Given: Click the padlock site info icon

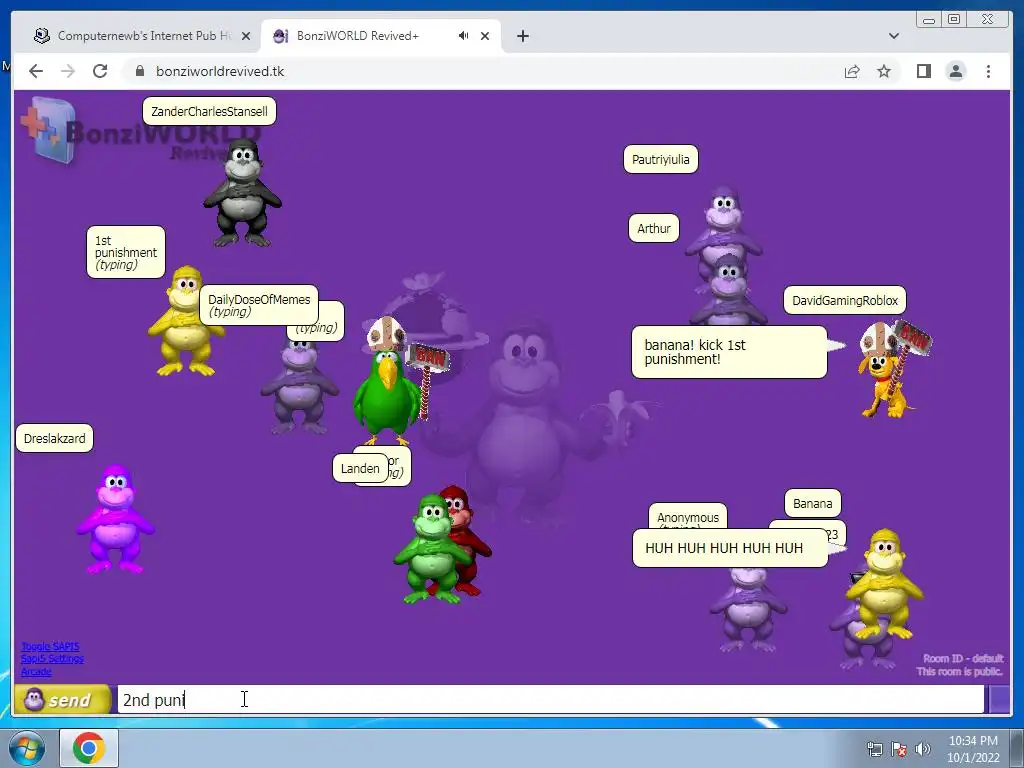Looking at the screenshot, I should [139, 71].
